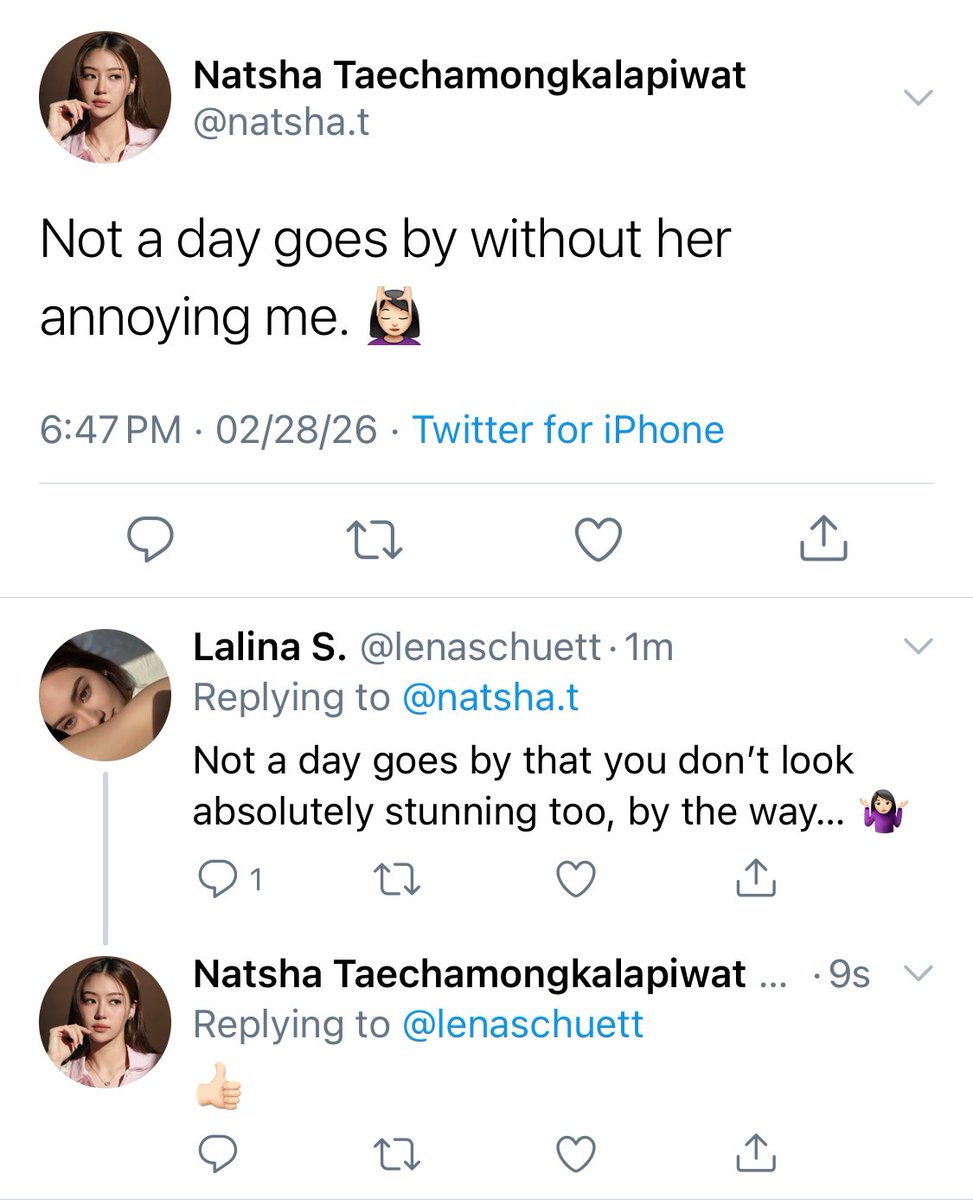The width and height of the screenshot is (973, 1200).
Task: Like the main tweet from @natsha.t
Action: (599, 540)
